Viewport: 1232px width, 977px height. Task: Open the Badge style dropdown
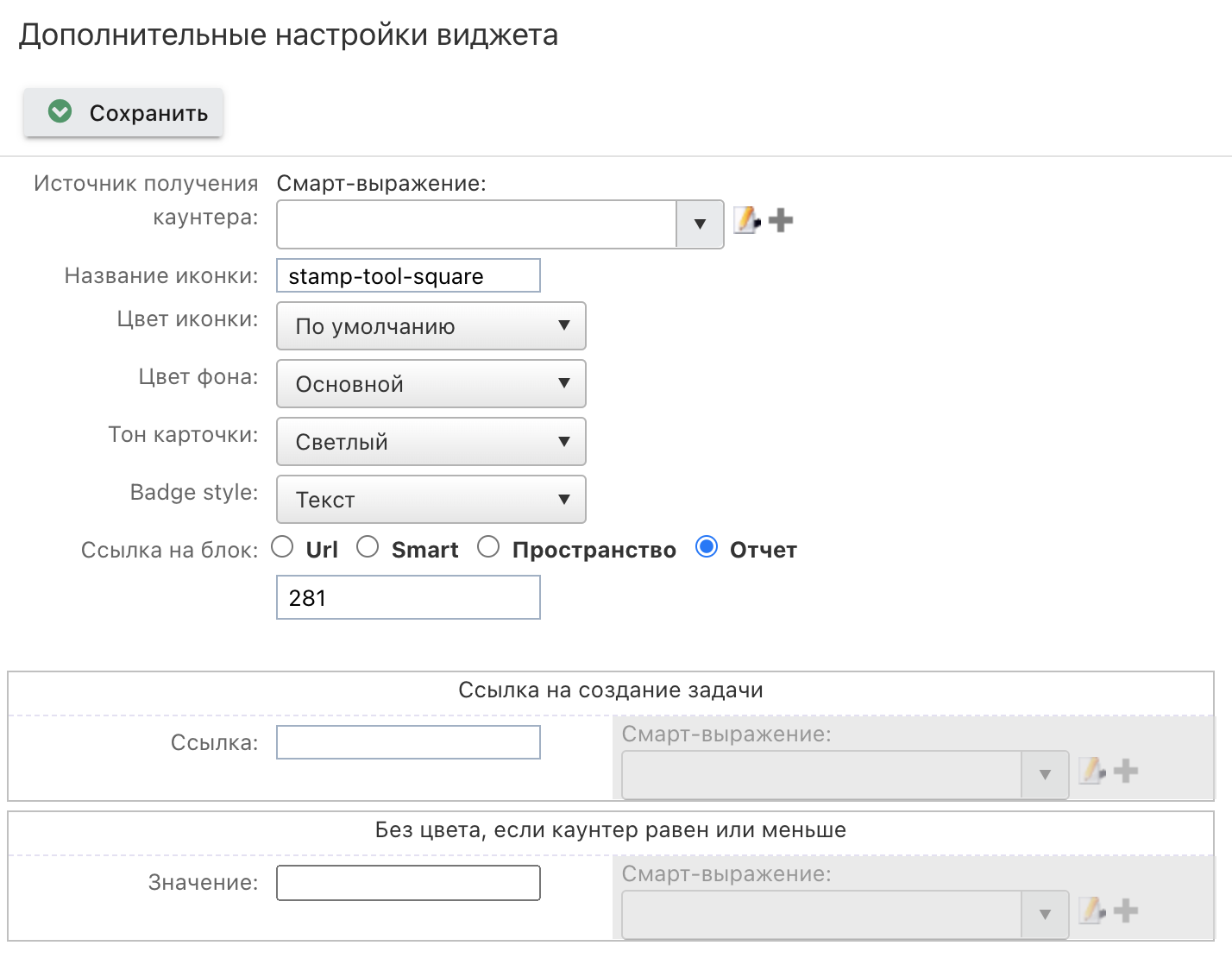[431, 500]
